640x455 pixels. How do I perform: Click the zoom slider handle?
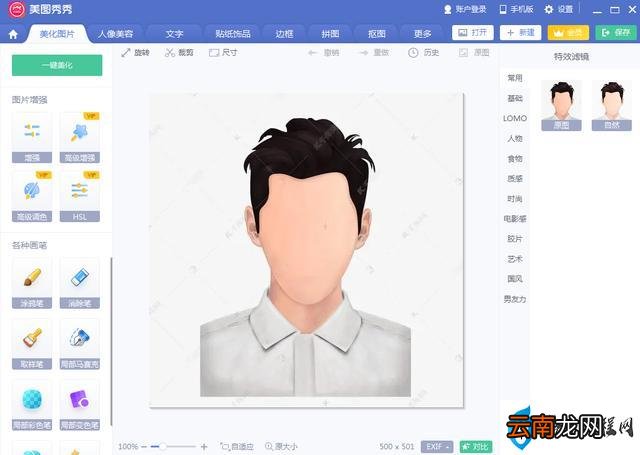[162, 447]
